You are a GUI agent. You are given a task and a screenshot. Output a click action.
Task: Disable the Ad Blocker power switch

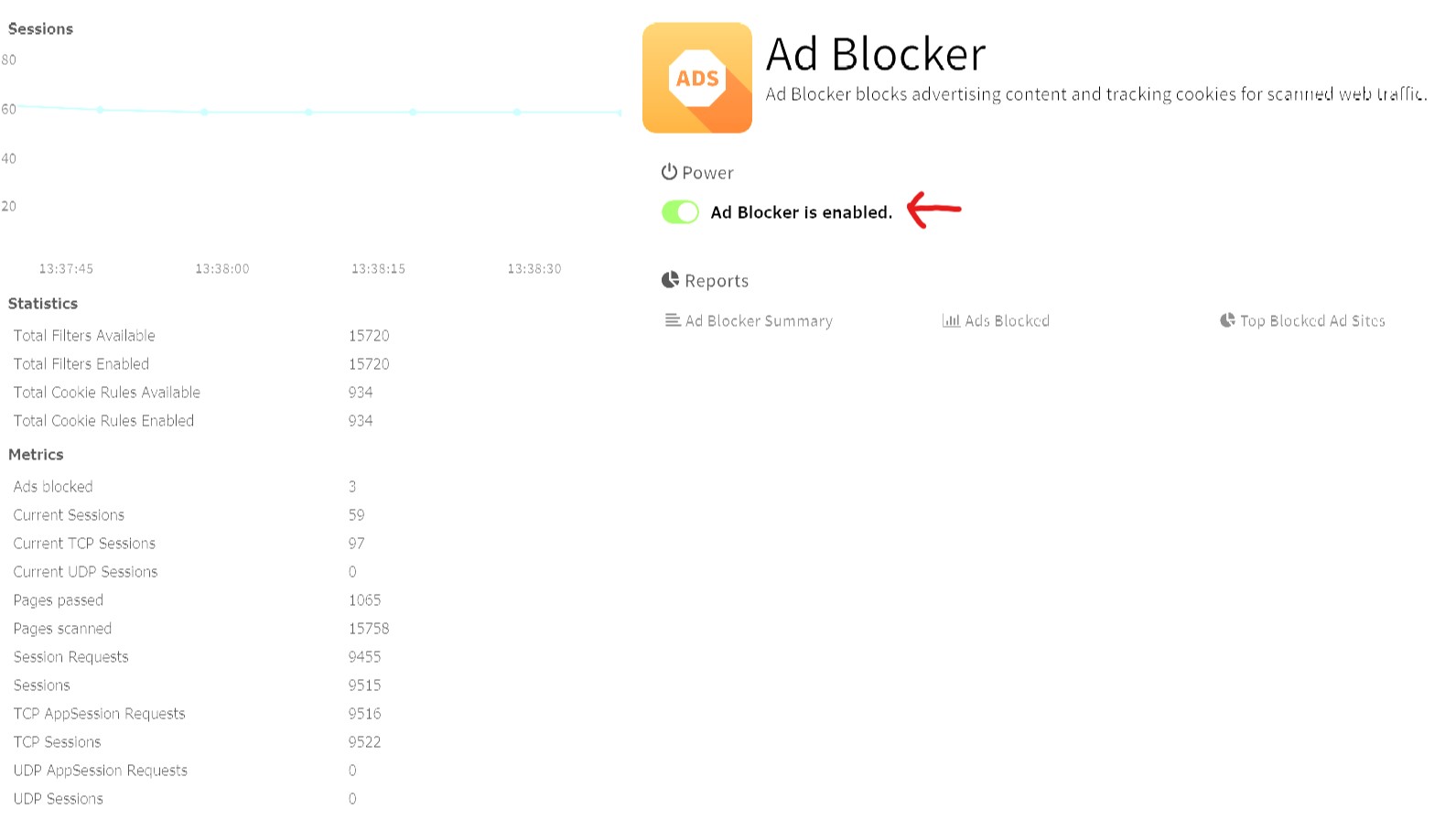pyautogui.click(x=680, y=212)
